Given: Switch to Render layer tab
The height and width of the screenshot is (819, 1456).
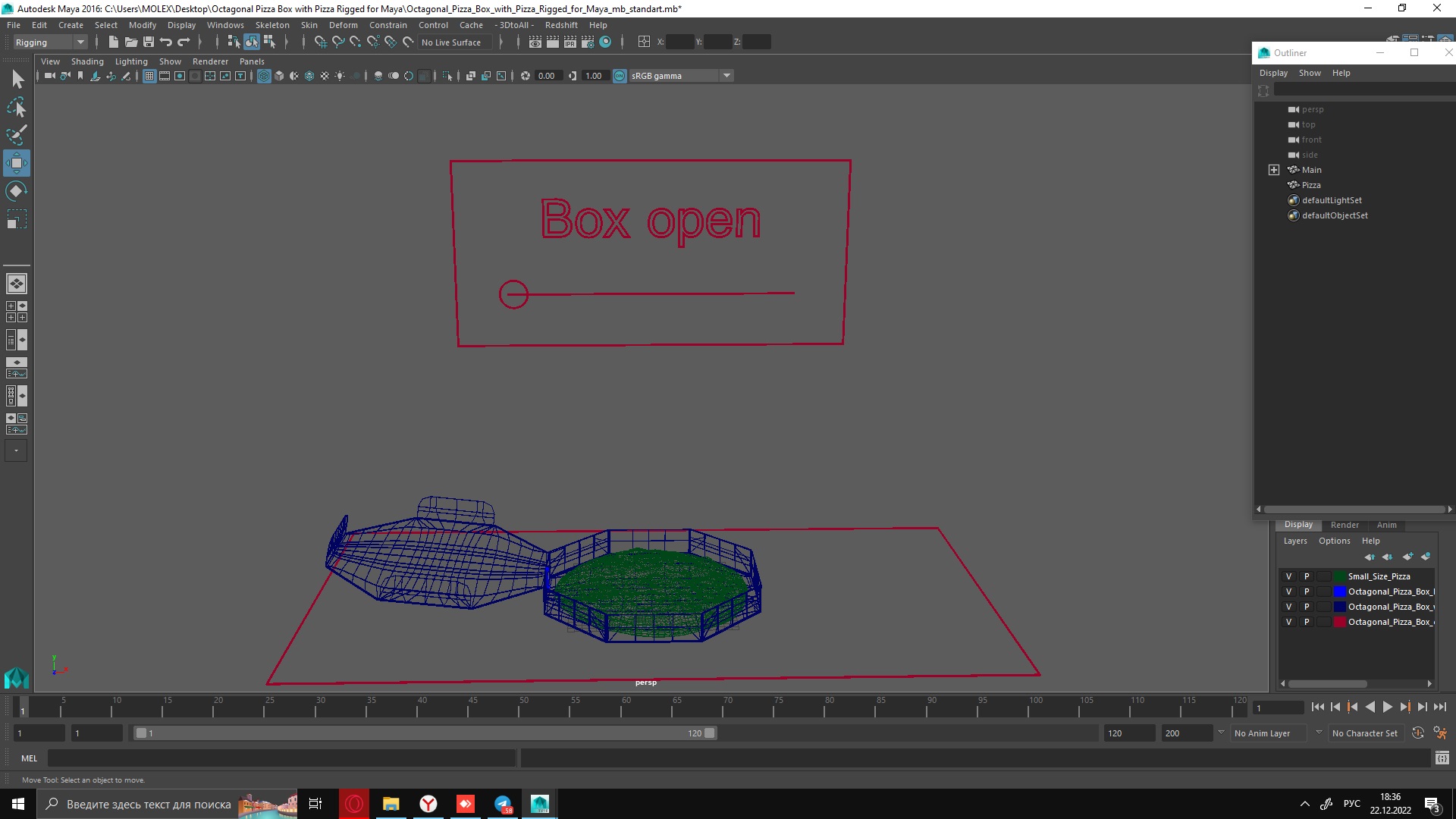Looking at the screenshot, I should tap(1345, 525).
